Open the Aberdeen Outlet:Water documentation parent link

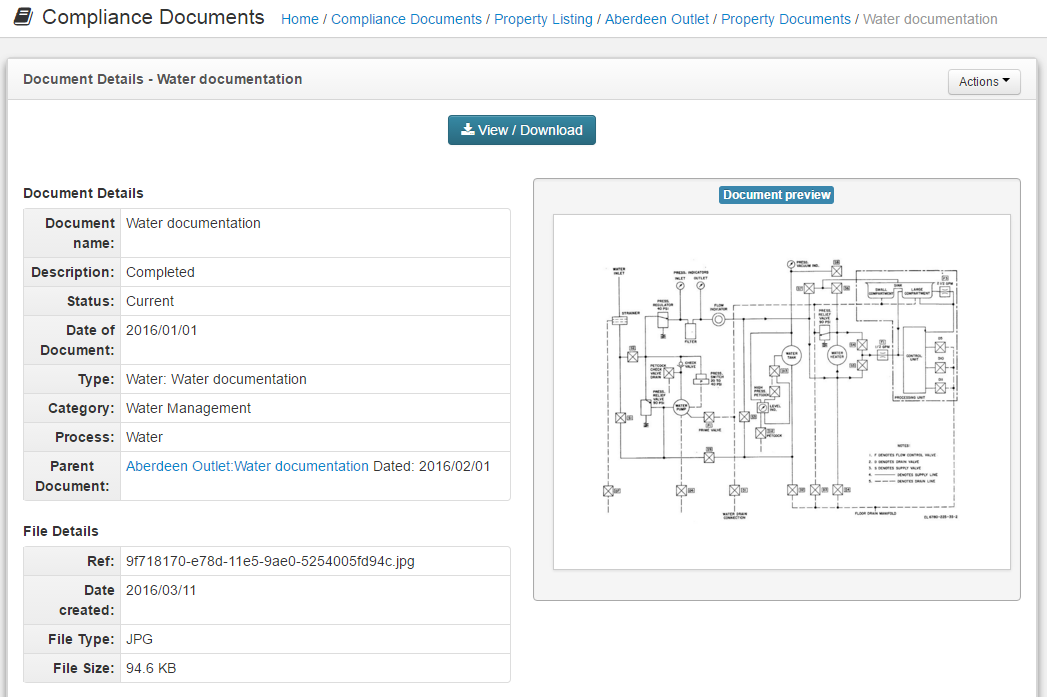coord(247,466)
